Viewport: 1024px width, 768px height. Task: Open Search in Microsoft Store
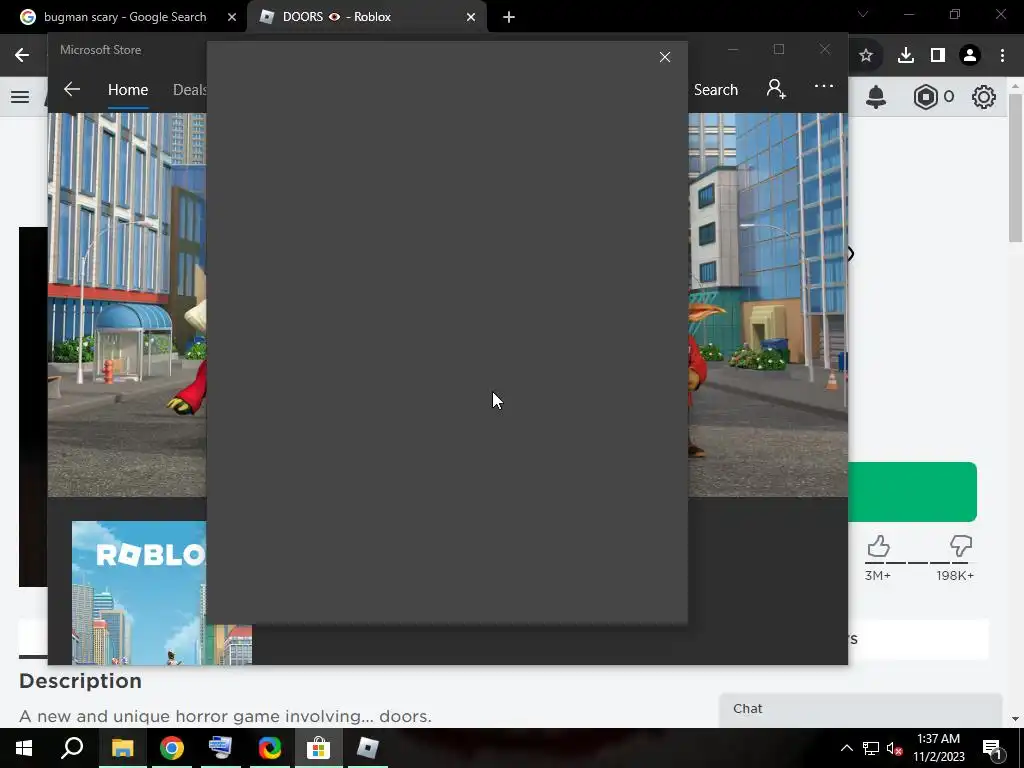pos(716,89)
